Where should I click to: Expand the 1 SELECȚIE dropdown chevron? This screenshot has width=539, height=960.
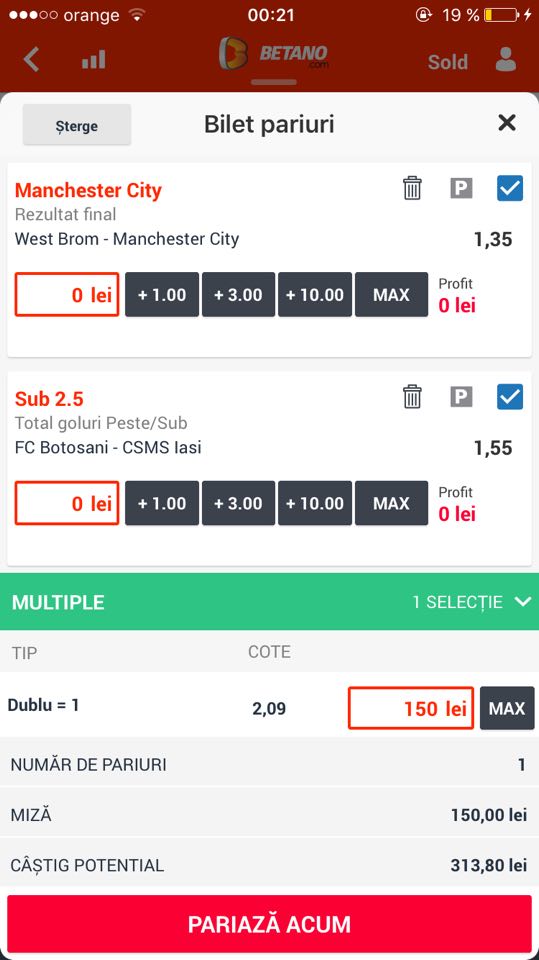pos(523,602)
